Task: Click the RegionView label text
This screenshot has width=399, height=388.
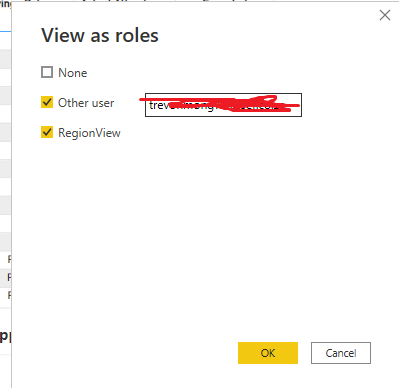Action: click(89, 133)
